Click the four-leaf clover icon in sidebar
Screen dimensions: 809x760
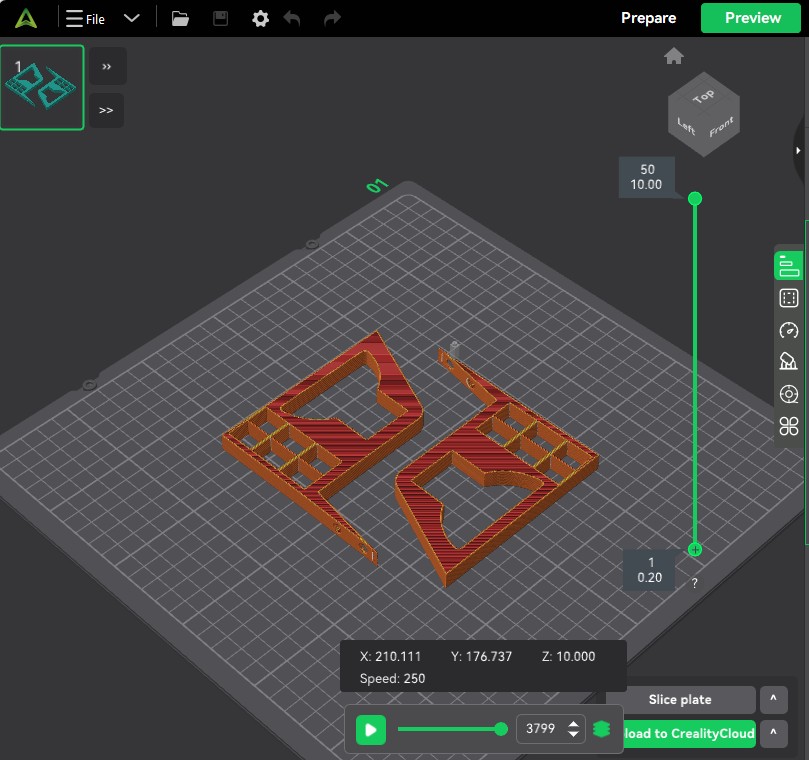(x=788, y=427)
